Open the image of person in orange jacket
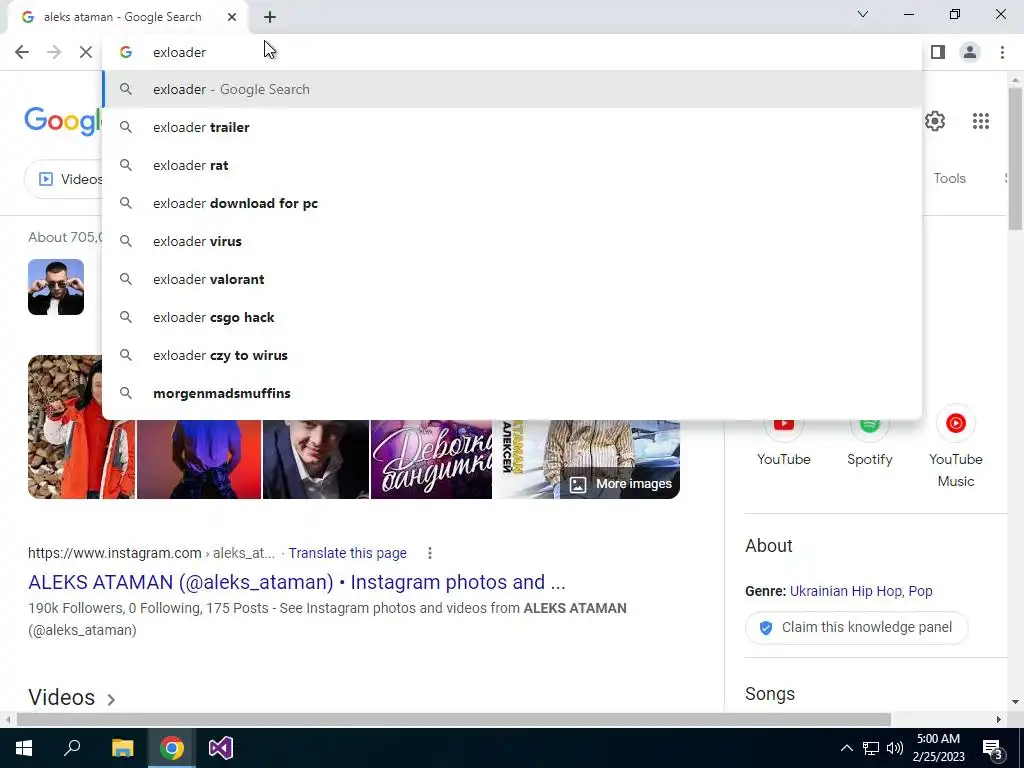Viewport: 1024px width, 768px height. click(x=82, y=427)
